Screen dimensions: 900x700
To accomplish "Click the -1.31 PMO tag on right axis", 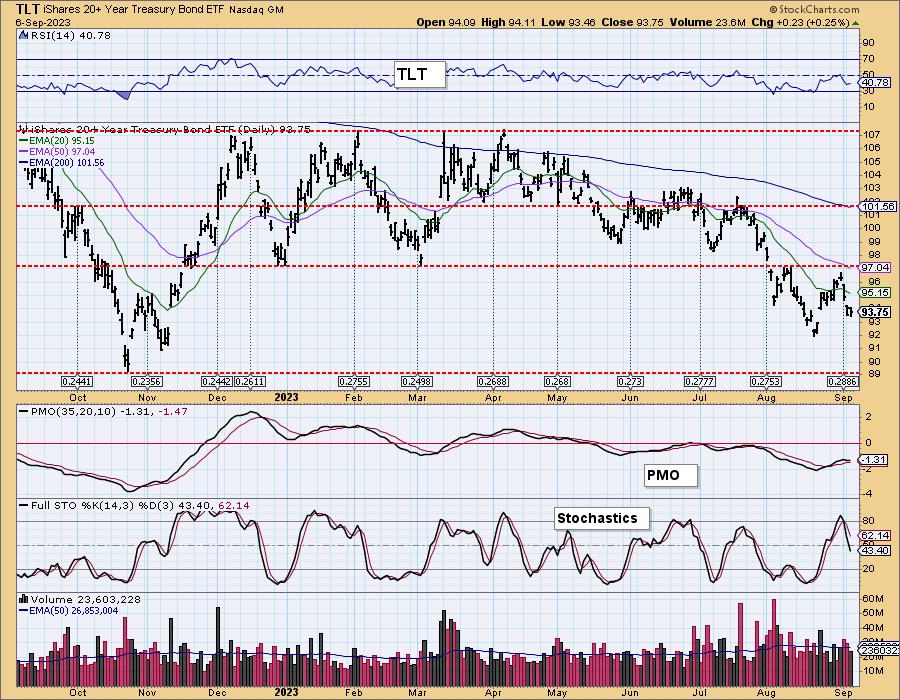I will coord(875,460).
